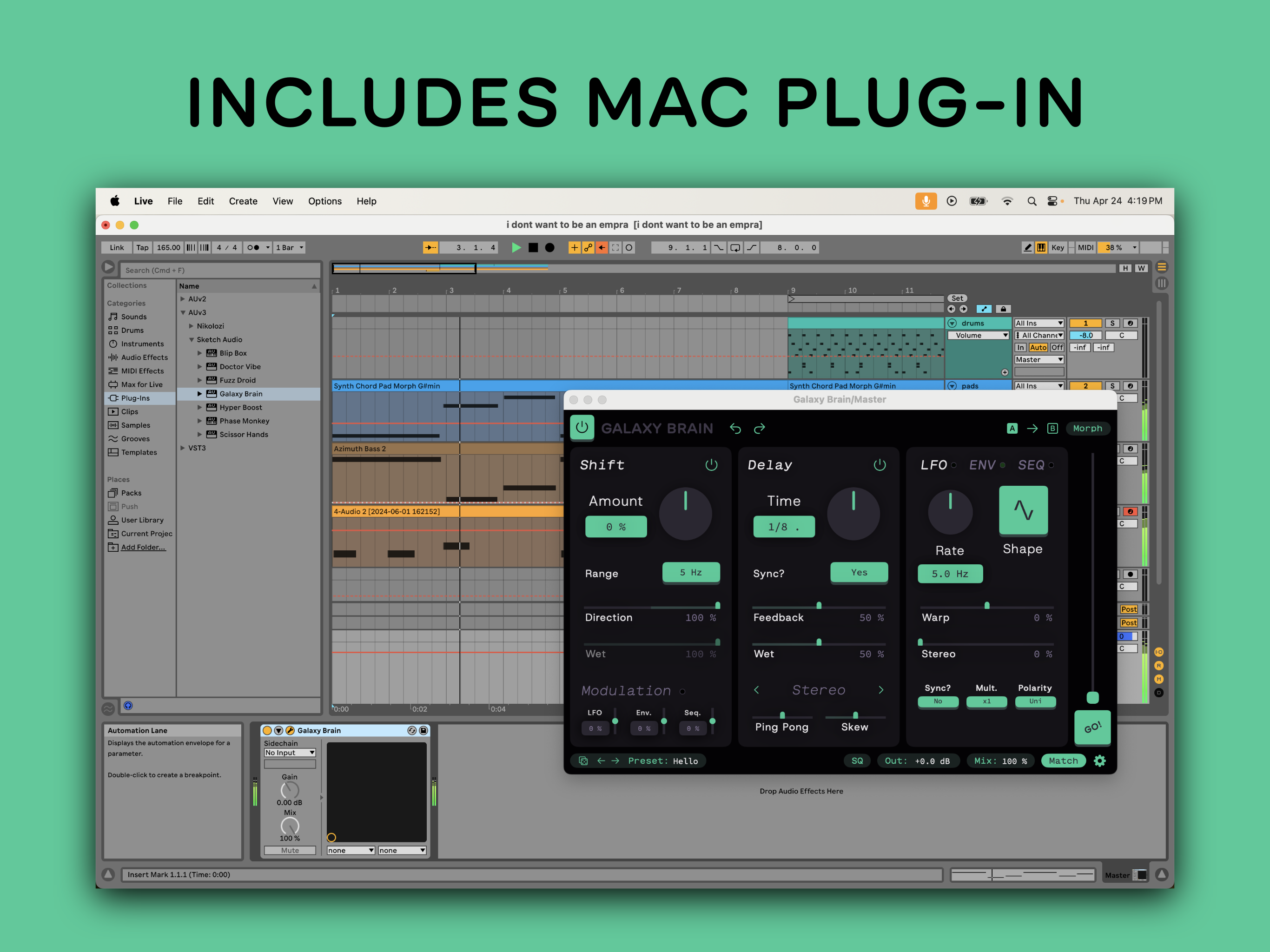Click the Delay Time 1/8 value field

click(x=784, y=527)
